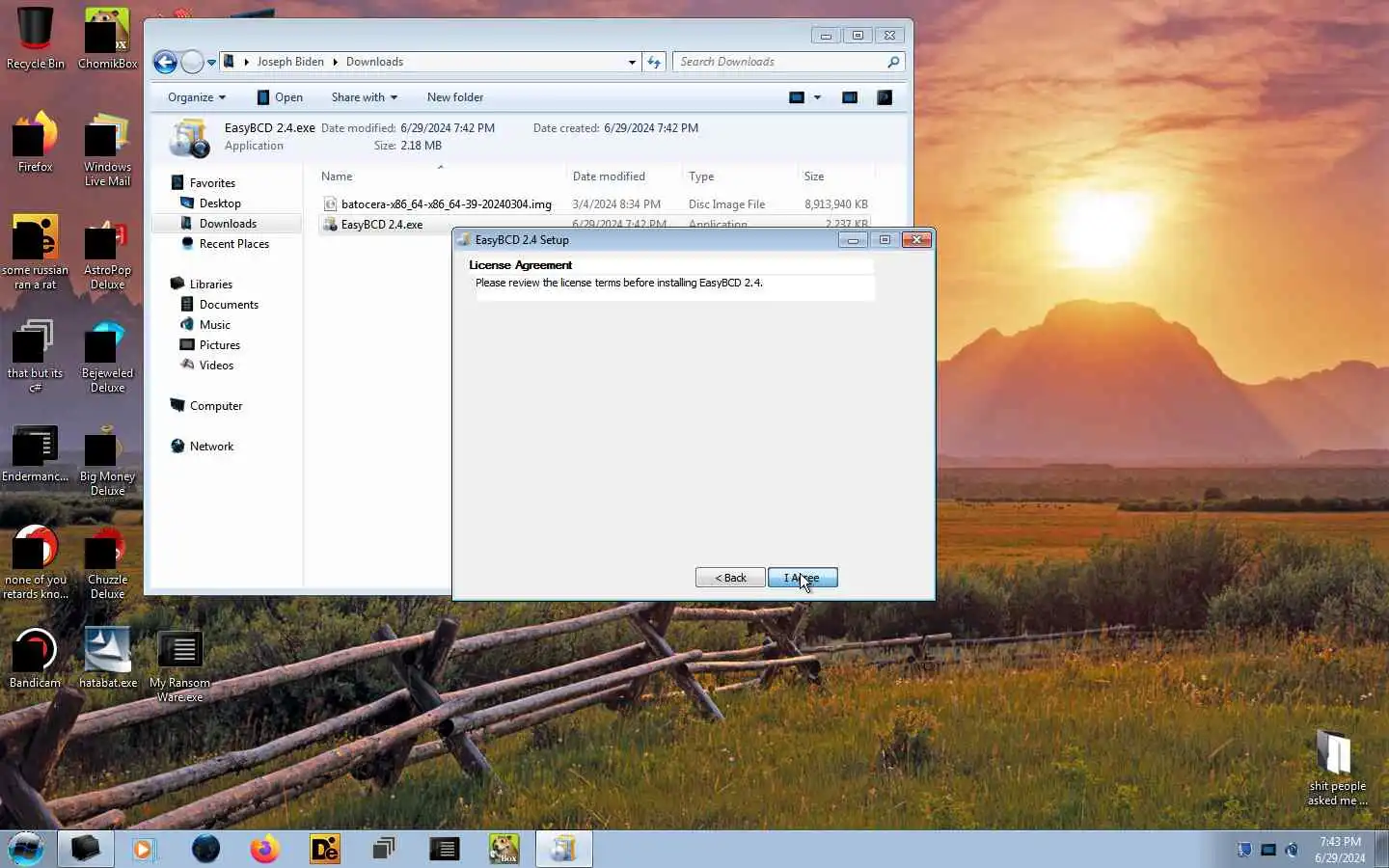Sort by the Size column header
The width and height of the screenshot is (1389, 868).
(836, 176)
